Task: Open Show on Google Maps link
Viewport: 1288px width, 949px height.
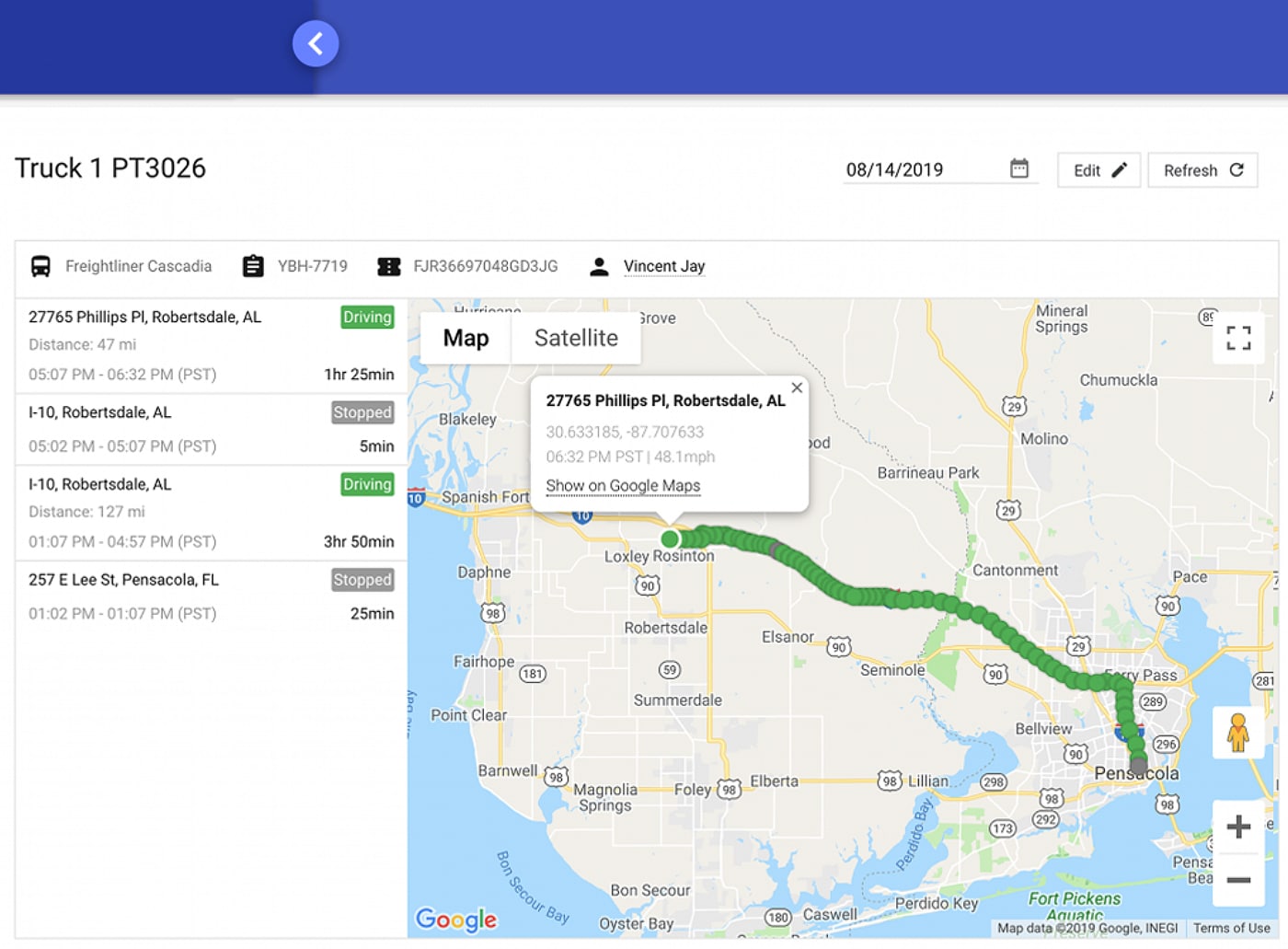Action: coord(623,486)
